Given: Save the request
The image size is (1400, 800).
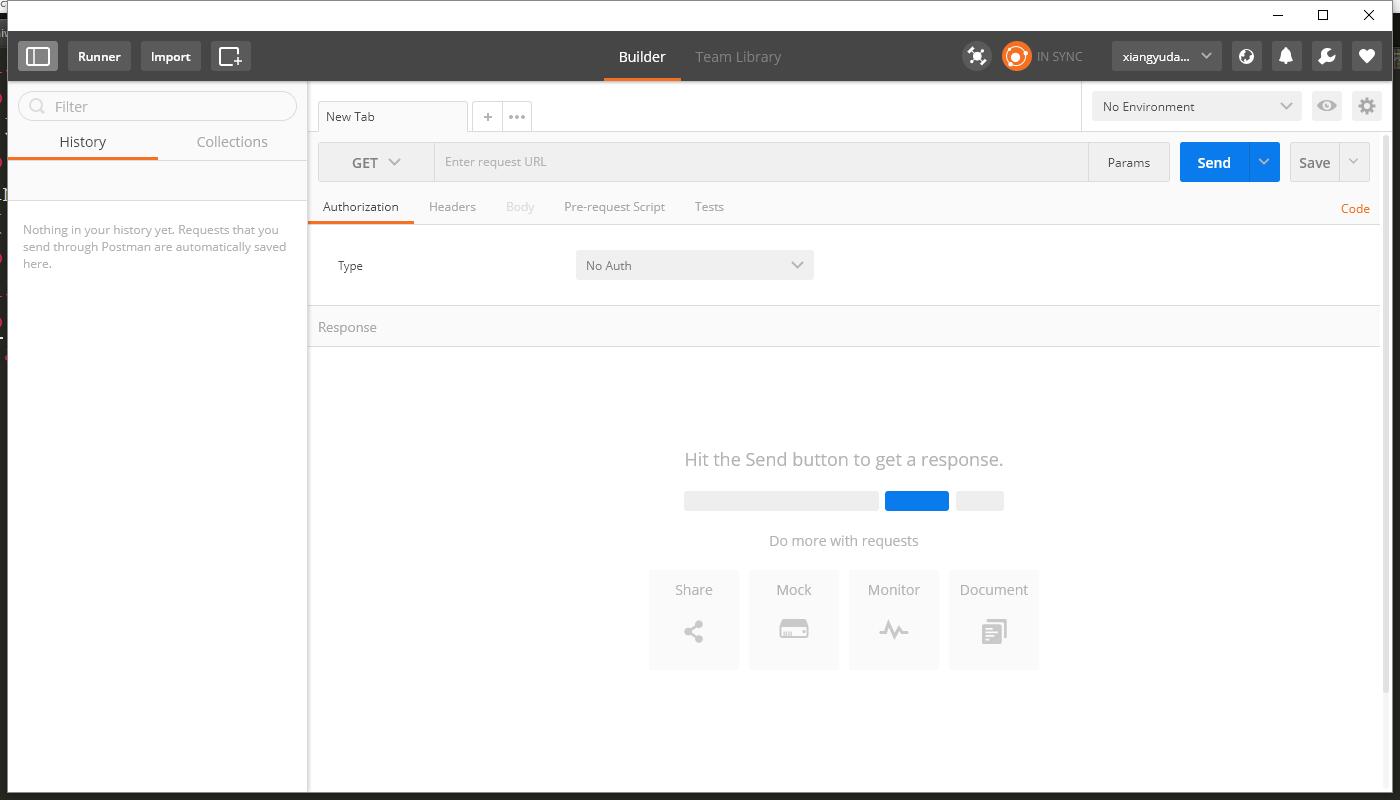Looking at the screenshot, I should click(x=1314, y=162).
